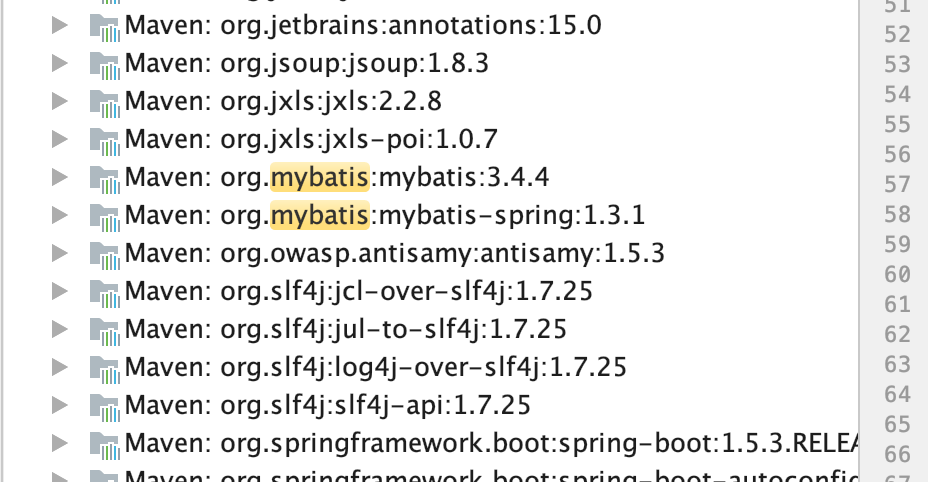Click editor gutter line number 52

[897, 34]
